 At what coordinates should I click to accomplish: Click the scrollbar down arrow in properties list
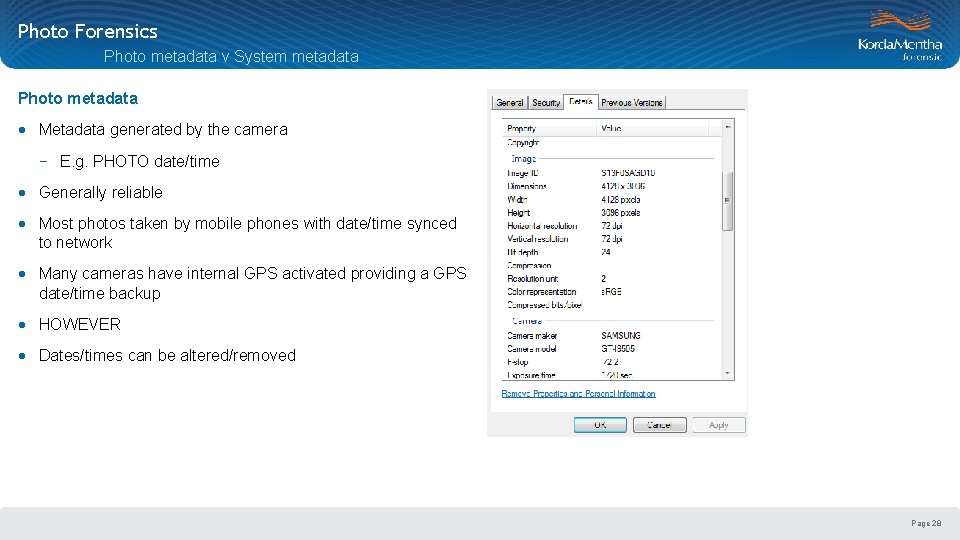727,373
